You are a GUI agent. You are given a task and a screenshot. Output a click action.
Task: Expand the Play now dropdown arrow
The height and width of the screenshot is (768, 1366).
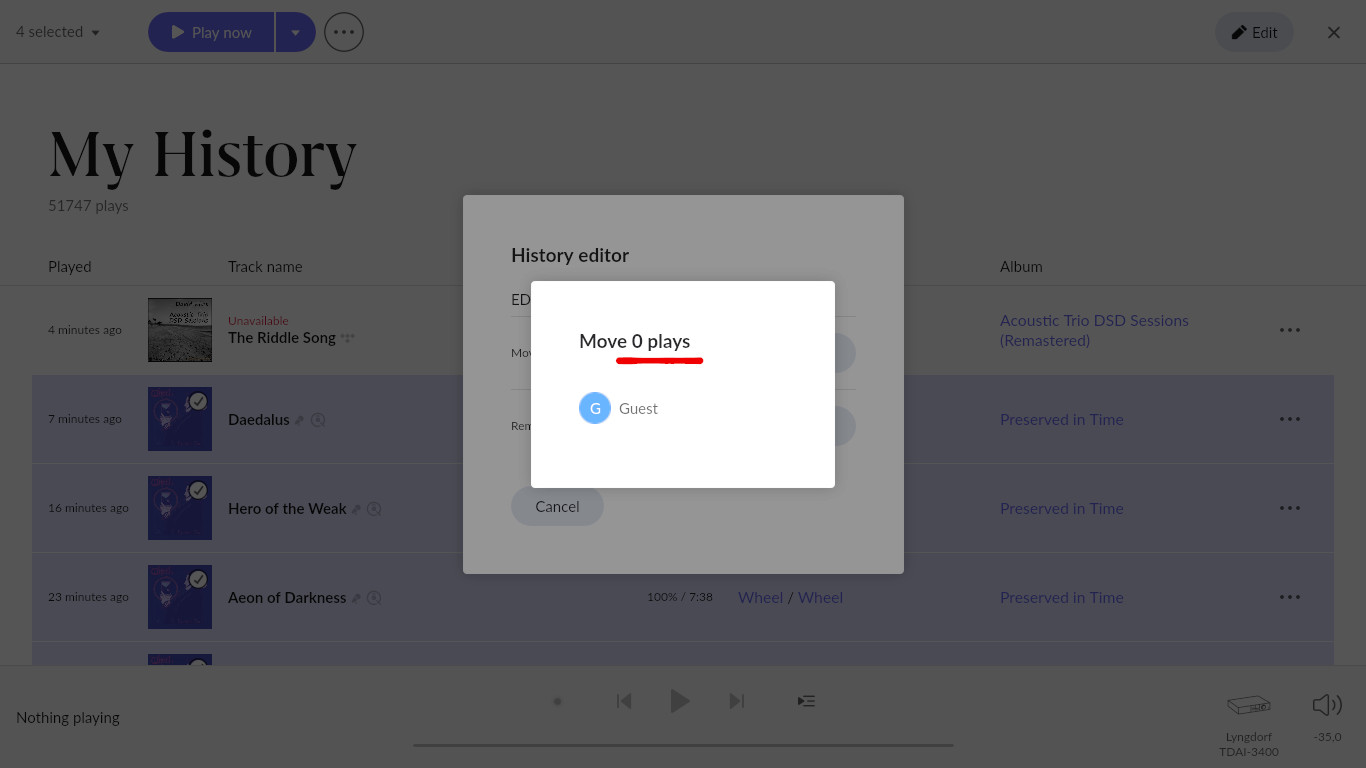click(x=295, y=32)
